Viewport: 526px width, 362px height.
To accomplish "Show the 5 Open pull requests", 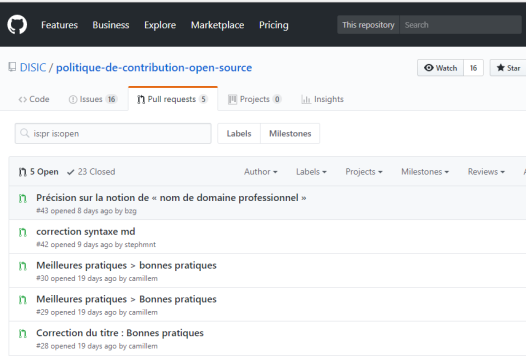I will point(39,172).
